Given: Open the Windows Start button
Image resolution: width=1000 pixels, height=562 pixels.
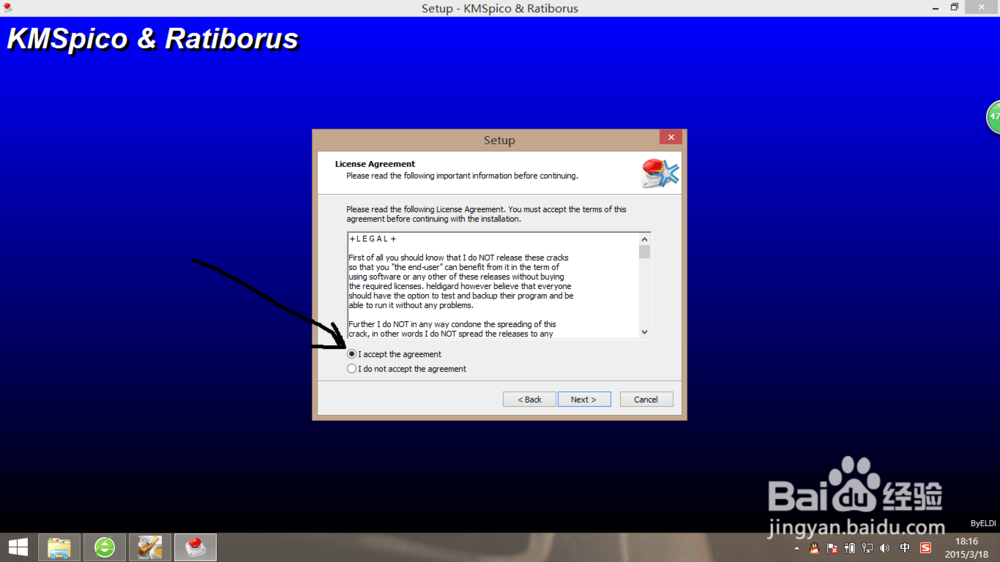Looking at the screenshot, I should [18, 547].
